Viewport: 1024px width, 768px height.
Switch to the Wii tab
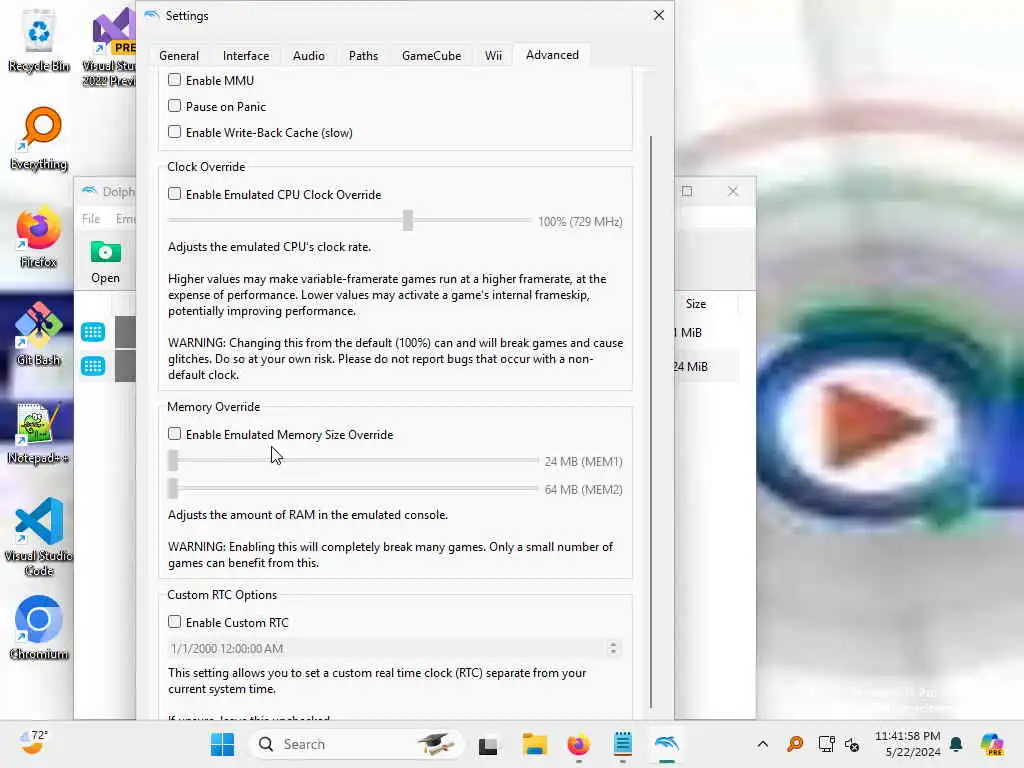[x=493, y=56]
